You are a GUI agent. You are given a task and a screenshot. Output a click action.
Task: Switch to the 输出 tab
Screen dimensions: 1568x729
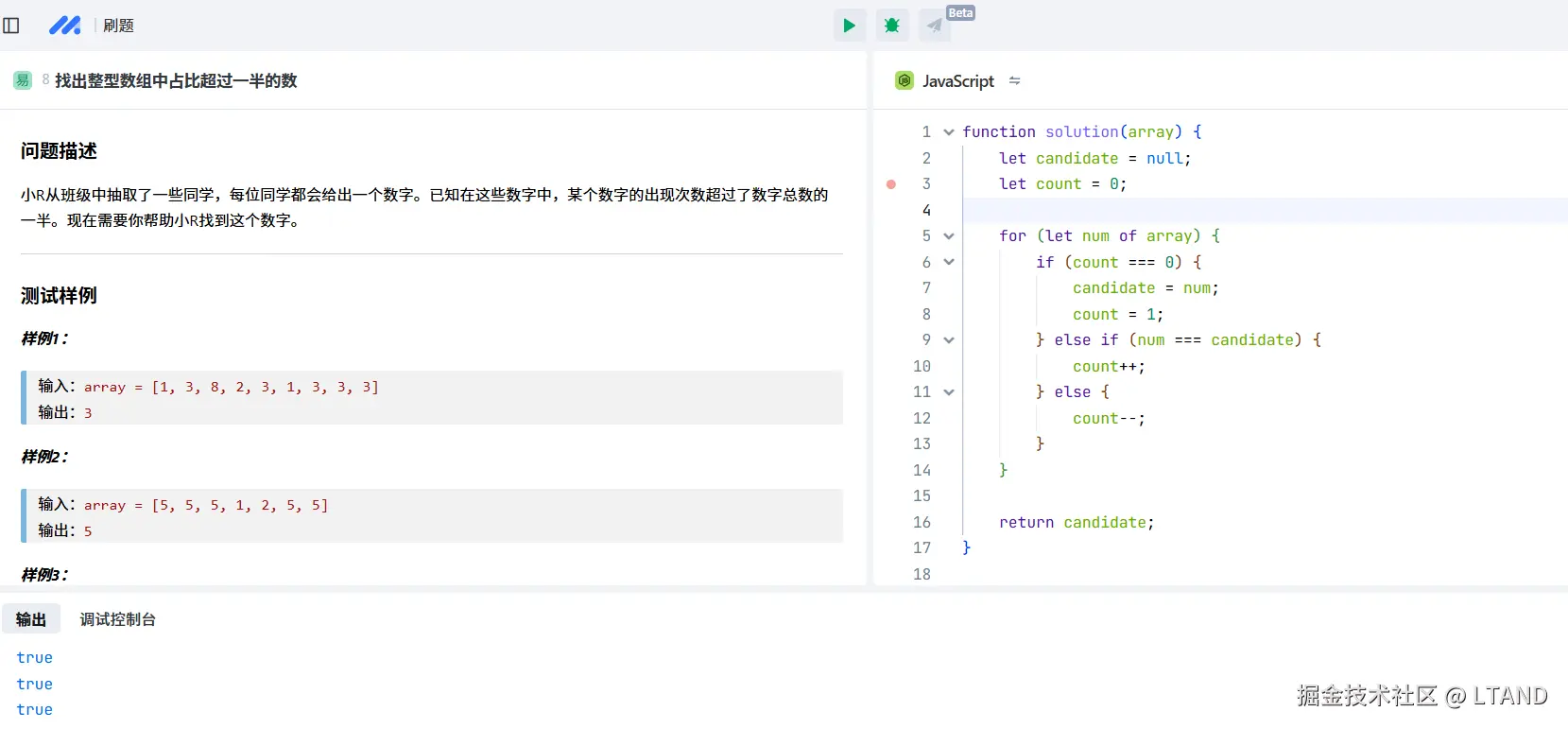[x=31, y=619]
